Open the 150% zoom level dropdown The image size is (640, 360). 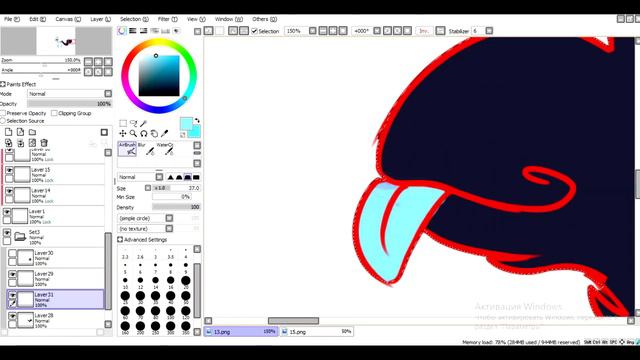[313, 31]
